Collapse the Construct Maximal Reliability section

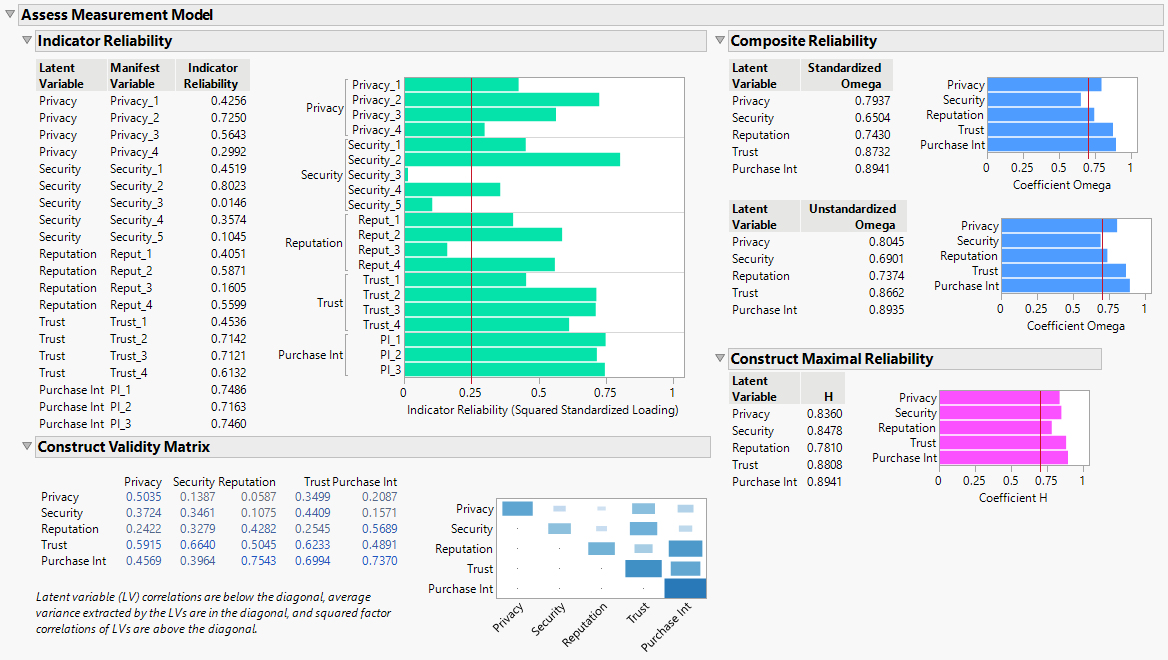click(x=719, y=359)
